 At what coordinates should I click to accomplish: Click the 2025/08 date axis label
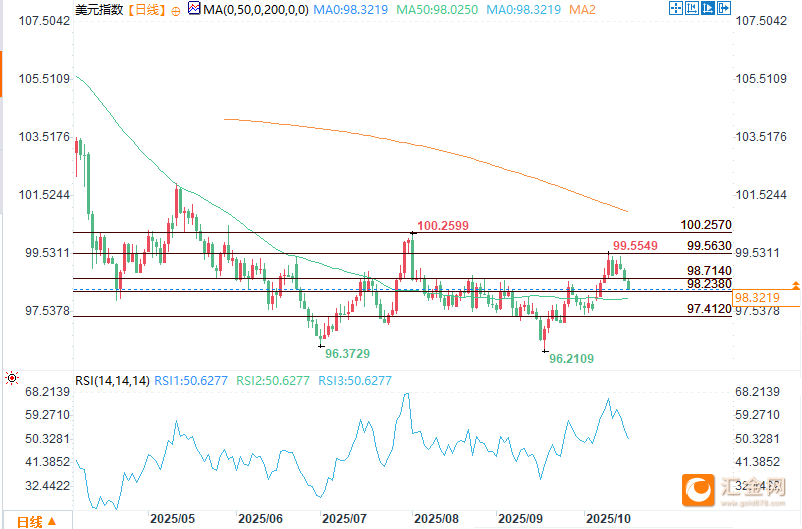click(x=436, y=519)
